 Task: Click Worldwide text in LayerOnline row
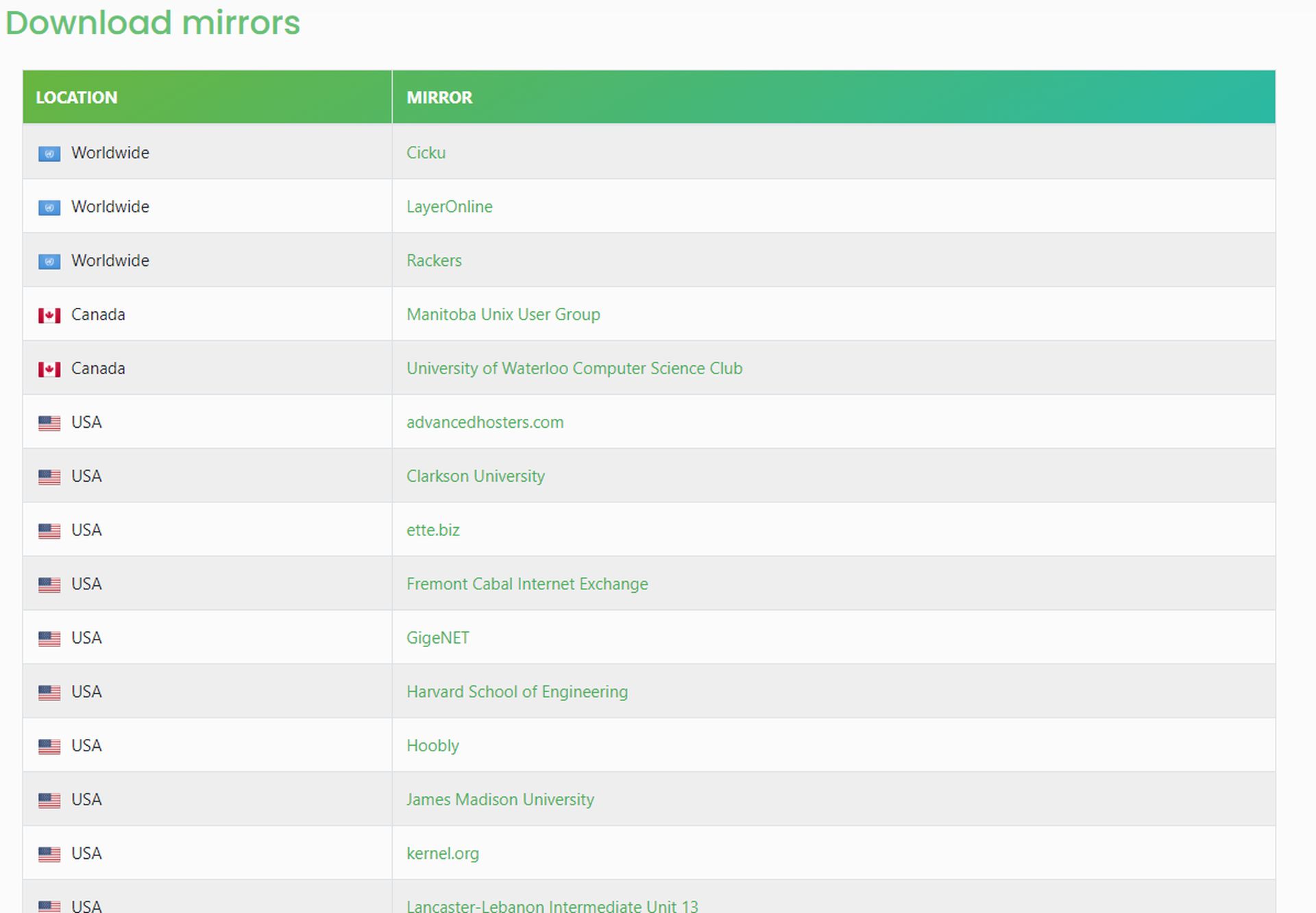coord(110,207)
